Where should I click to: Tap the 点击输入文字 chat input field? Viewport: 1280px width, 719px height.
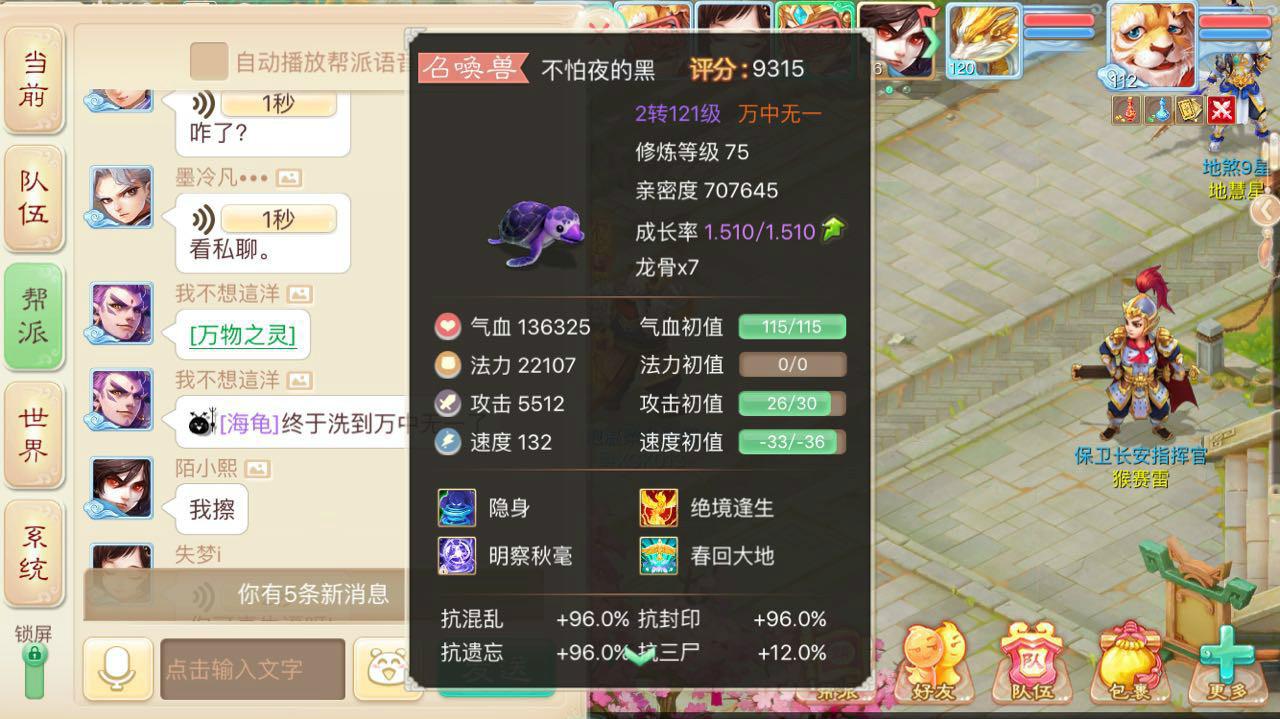(252, 669)
